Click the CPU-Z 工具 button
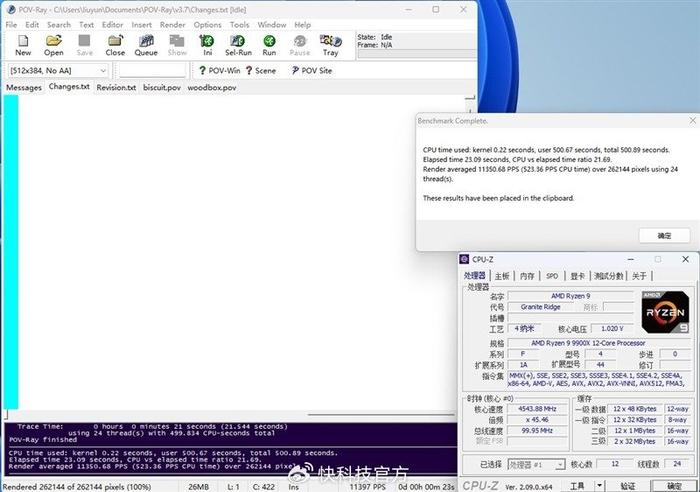This screenshot has width=700, height=492. [x=577, y=485]
